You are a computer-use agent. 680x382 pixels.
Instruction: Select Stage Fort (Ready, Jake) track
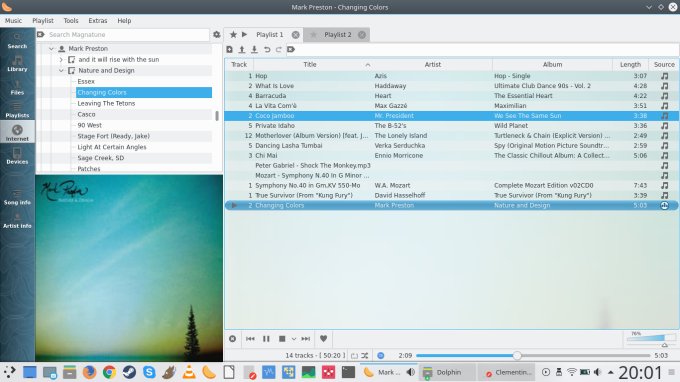pyautogui.click(x=113, y=136)
